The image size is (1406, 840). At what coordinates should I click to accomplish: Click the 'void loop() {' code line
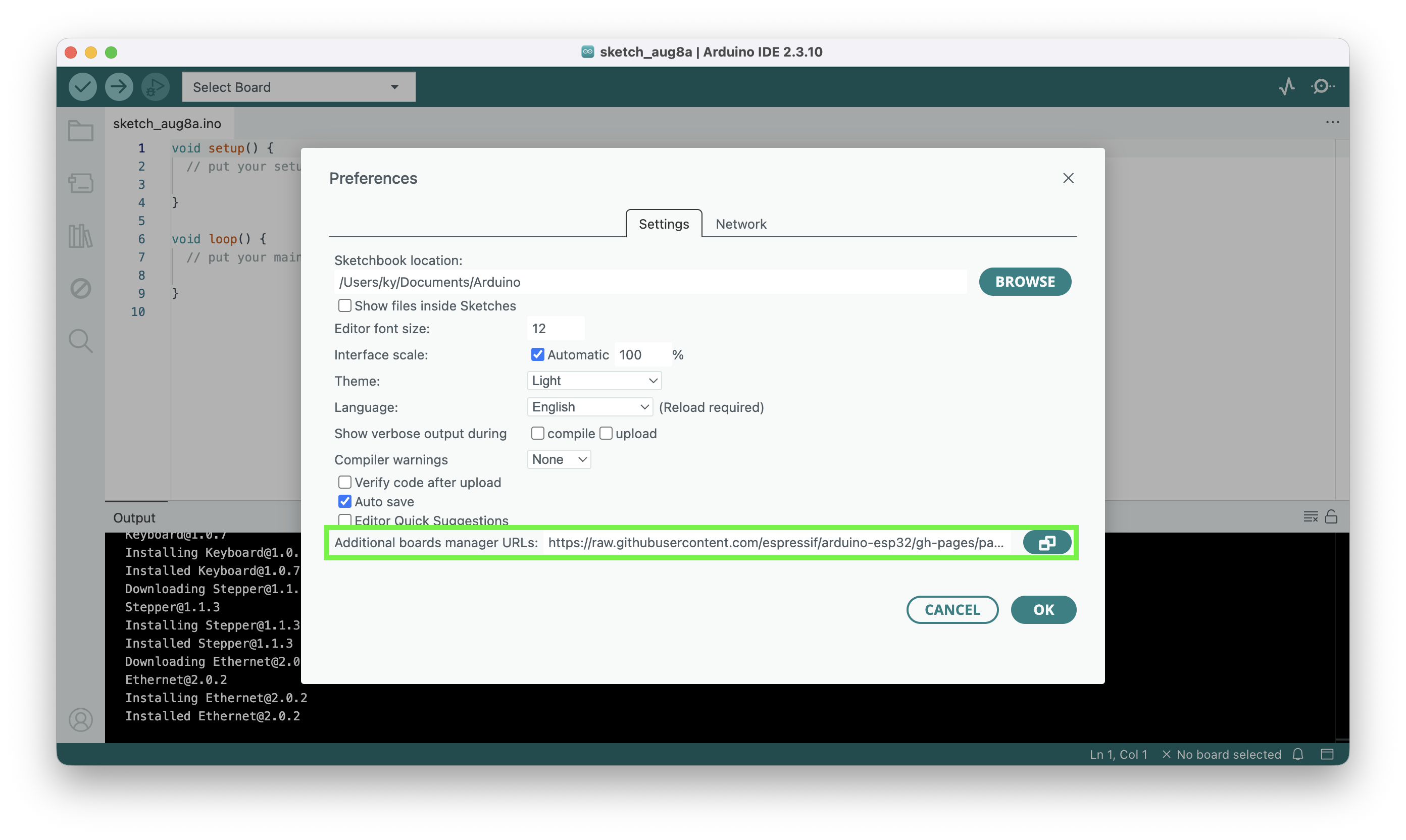point(219,239)
